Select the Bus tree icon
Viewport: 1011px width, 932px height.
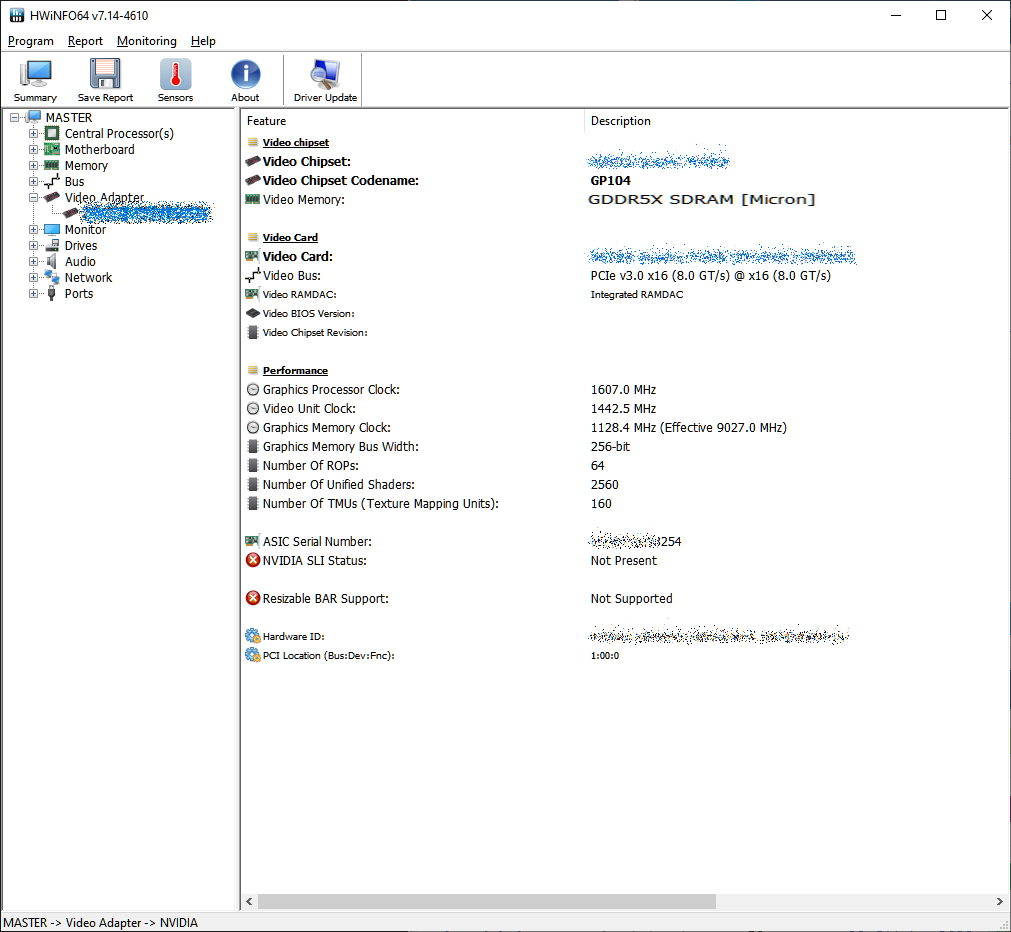52,181
